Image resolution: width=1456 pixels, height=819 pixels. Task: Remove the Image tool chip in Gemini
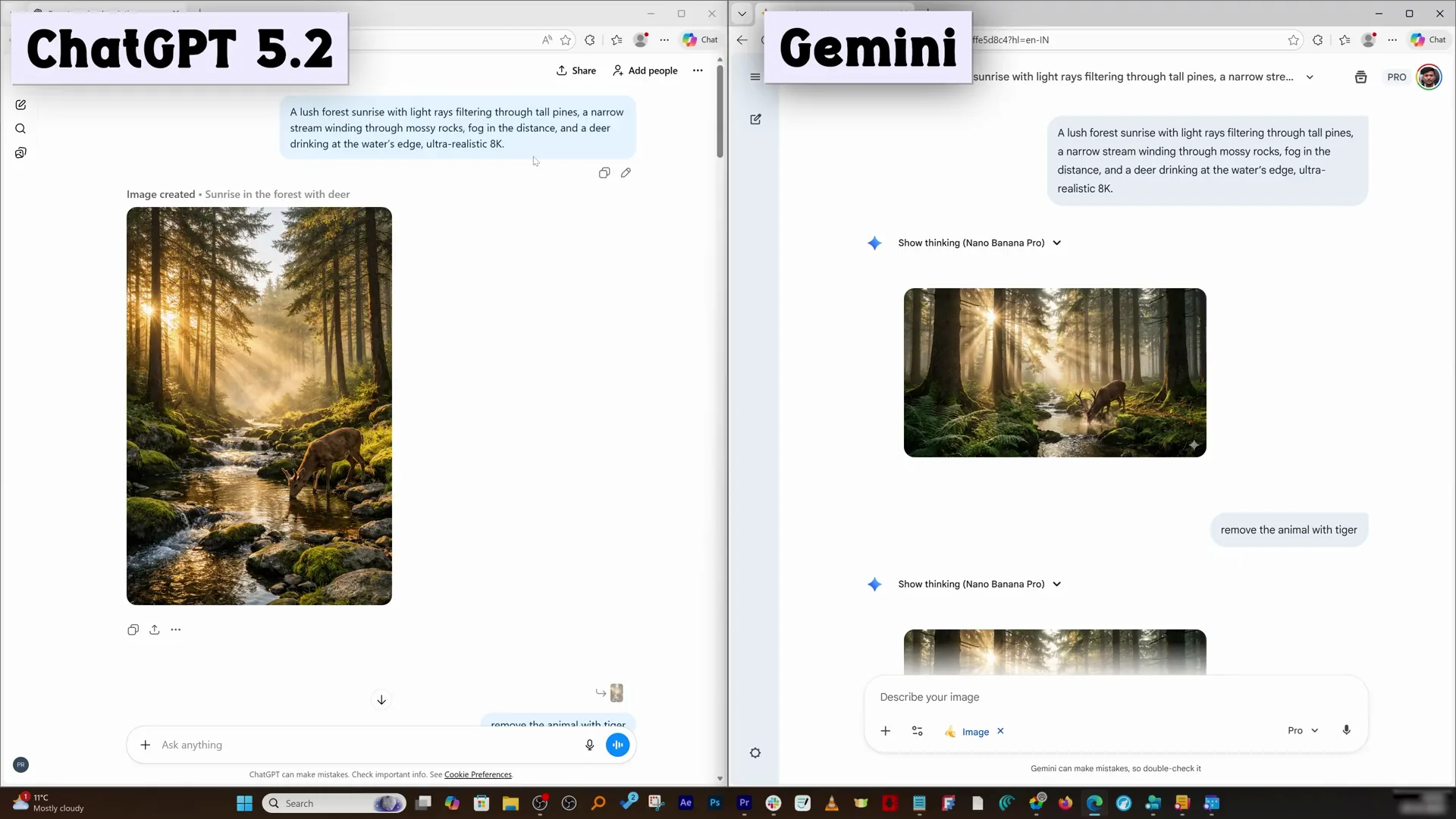(1000, 731)
